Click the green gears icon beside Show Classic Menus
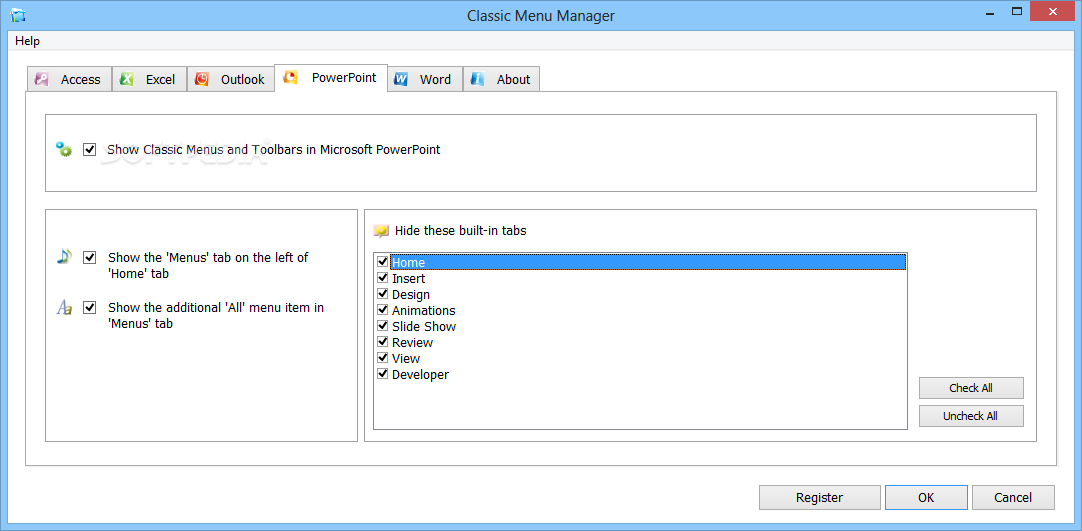The width and height of the screenshot is (1082, 531). pyautogui.click(x=63, y=149)
